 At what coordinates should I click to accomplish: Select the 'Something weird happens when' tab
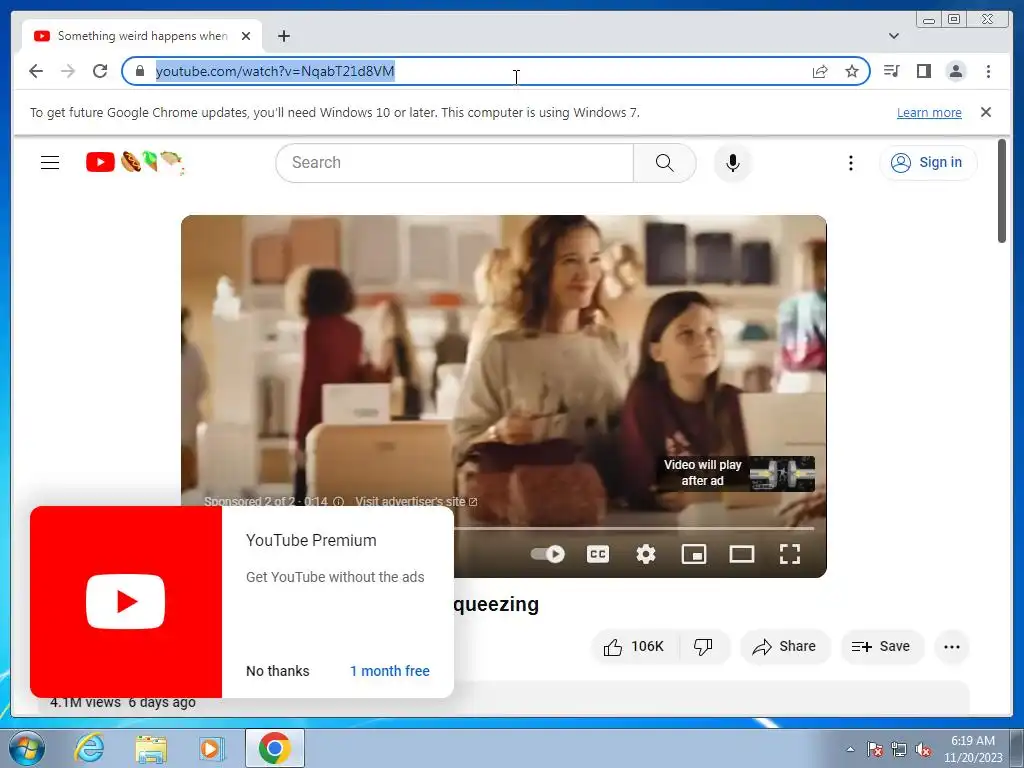(x=142, y=36)
